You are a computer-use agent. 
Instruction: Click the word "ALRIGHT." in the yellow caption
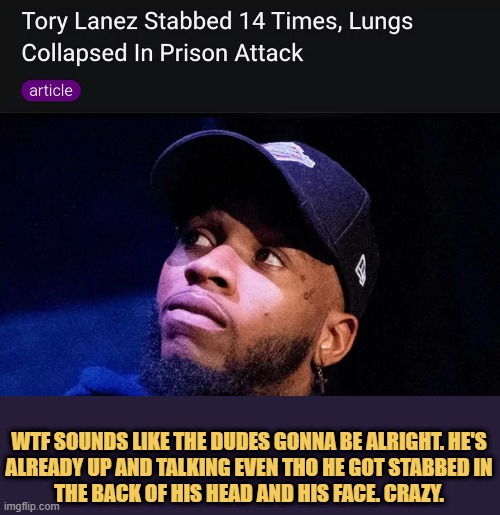click(x=398, y=441)
